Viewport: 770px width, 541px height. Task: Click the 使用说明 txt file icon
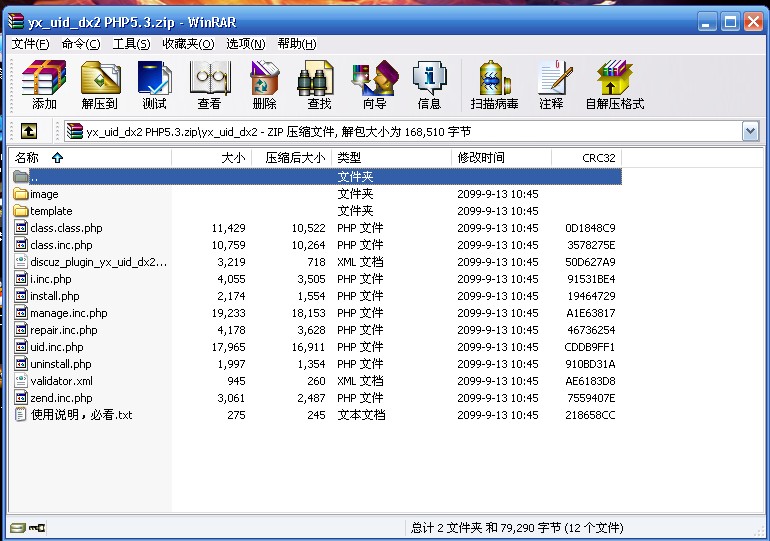21,415
